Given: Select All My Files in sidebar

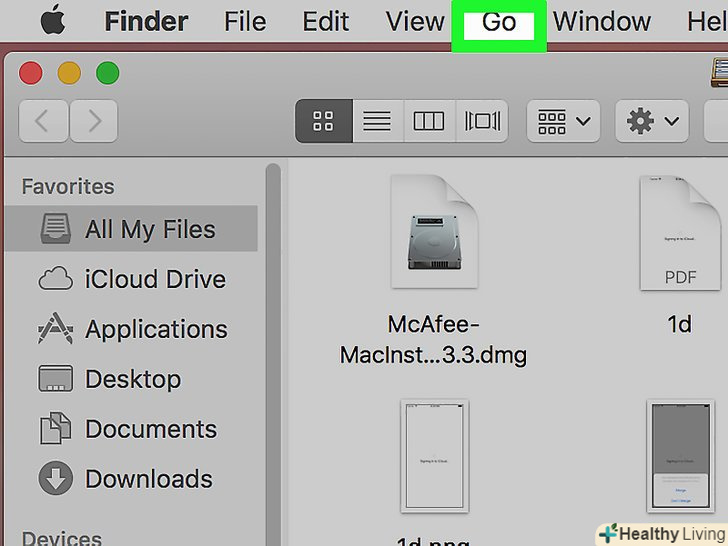Looking at the screenshot, I should pos(131,229).
